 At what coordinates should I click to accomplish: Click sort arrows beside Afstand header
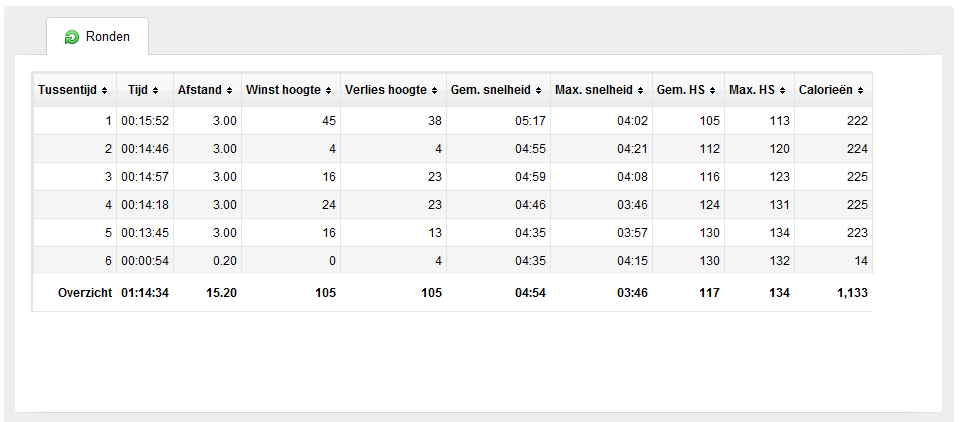click(229, 91)
